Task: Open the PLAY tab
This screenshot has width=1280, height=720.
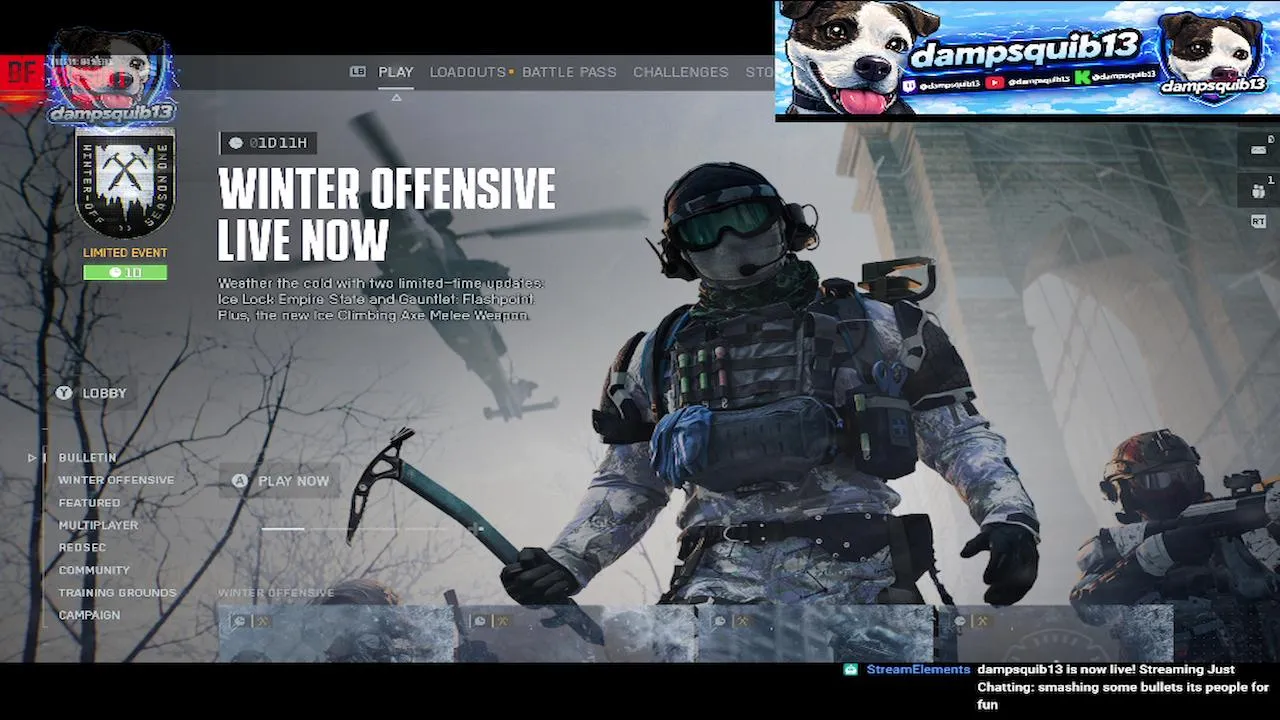Action: point(396,72)
